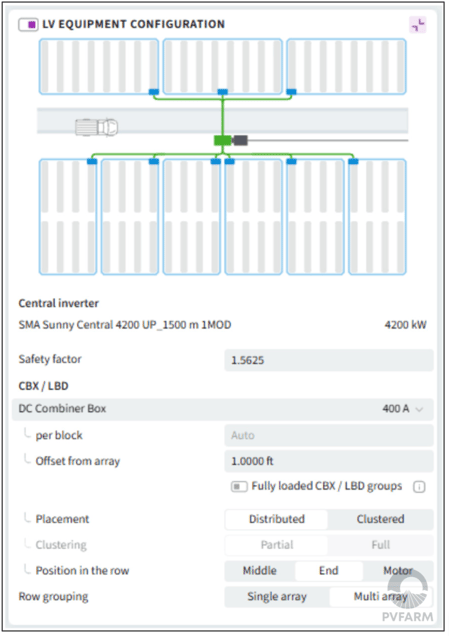Click the CBX / LBD heading
This screenshot has height=636, width=449.
(x=43, y=386)
